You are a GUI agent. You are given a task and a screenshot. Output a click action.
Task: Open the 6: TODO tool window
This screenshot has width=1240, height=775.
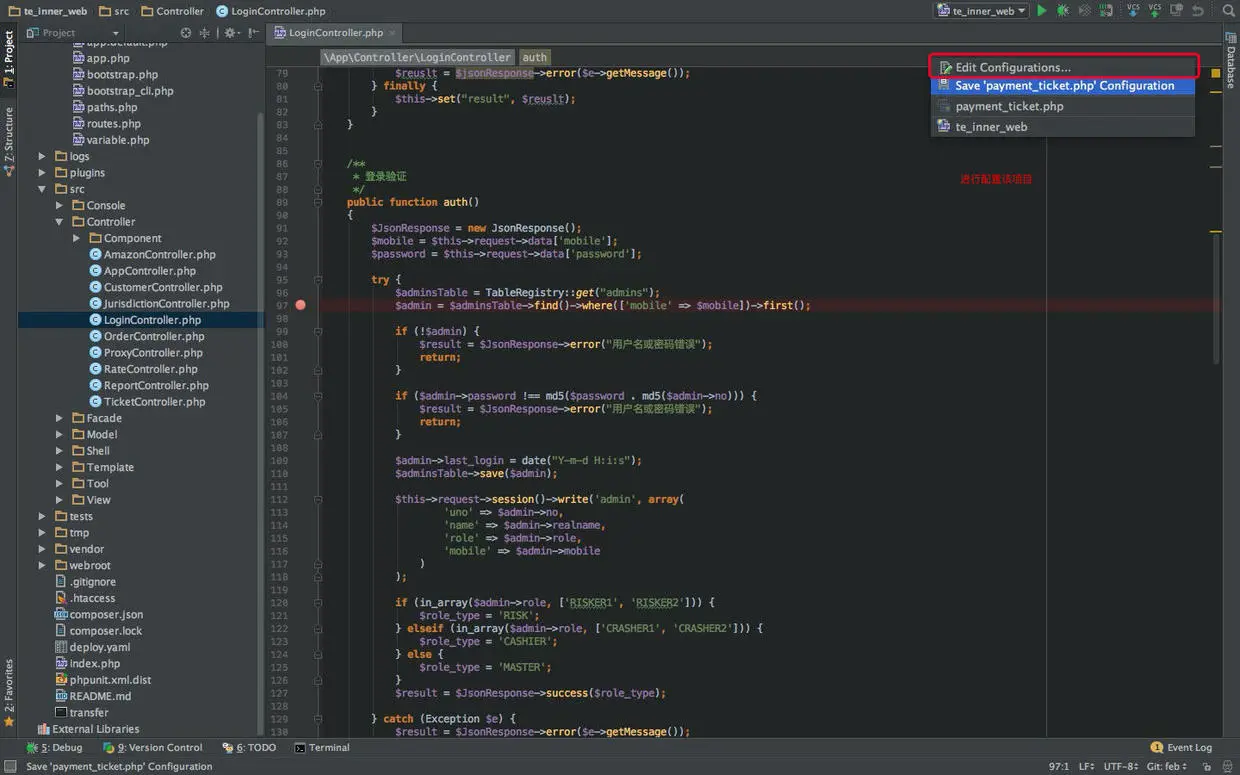point(250,747)
